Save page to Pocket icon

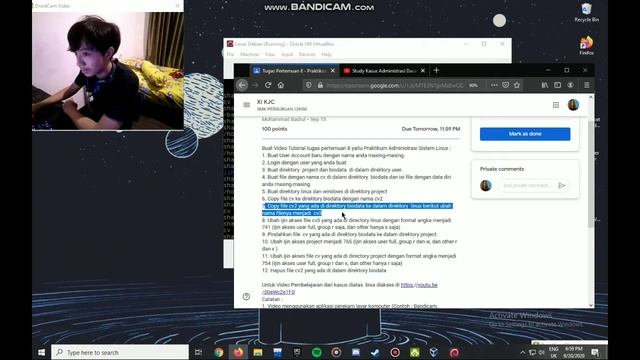(505, 85)
